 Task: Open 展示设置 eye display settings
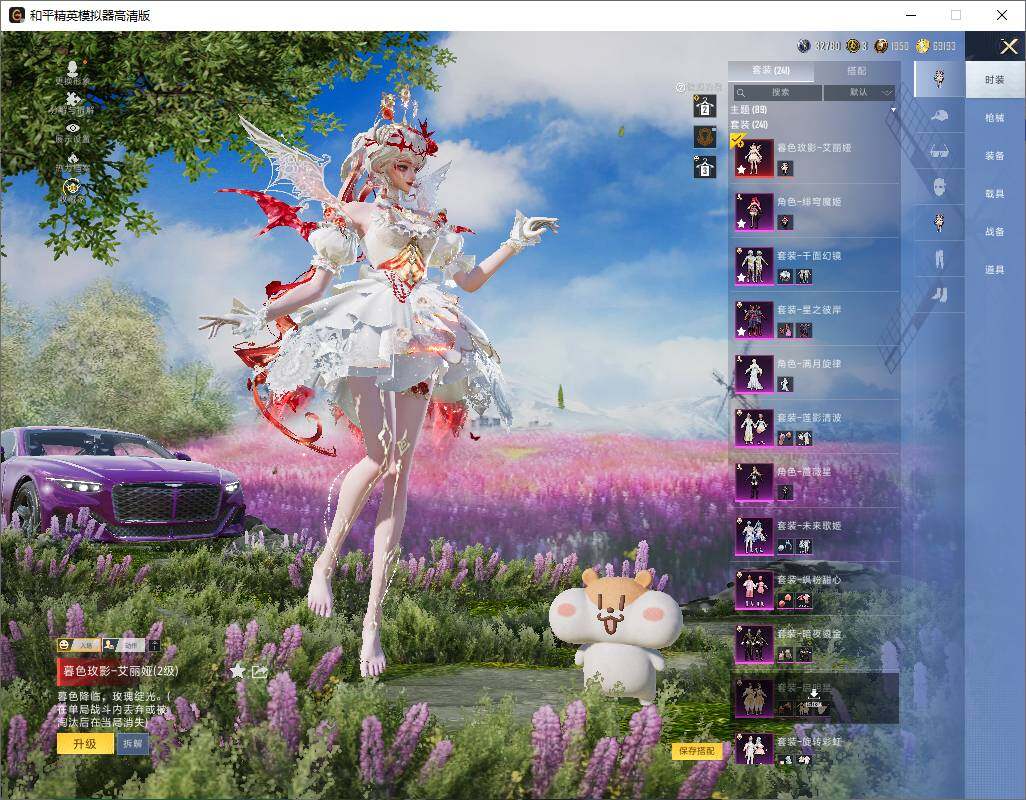point(73,128)
